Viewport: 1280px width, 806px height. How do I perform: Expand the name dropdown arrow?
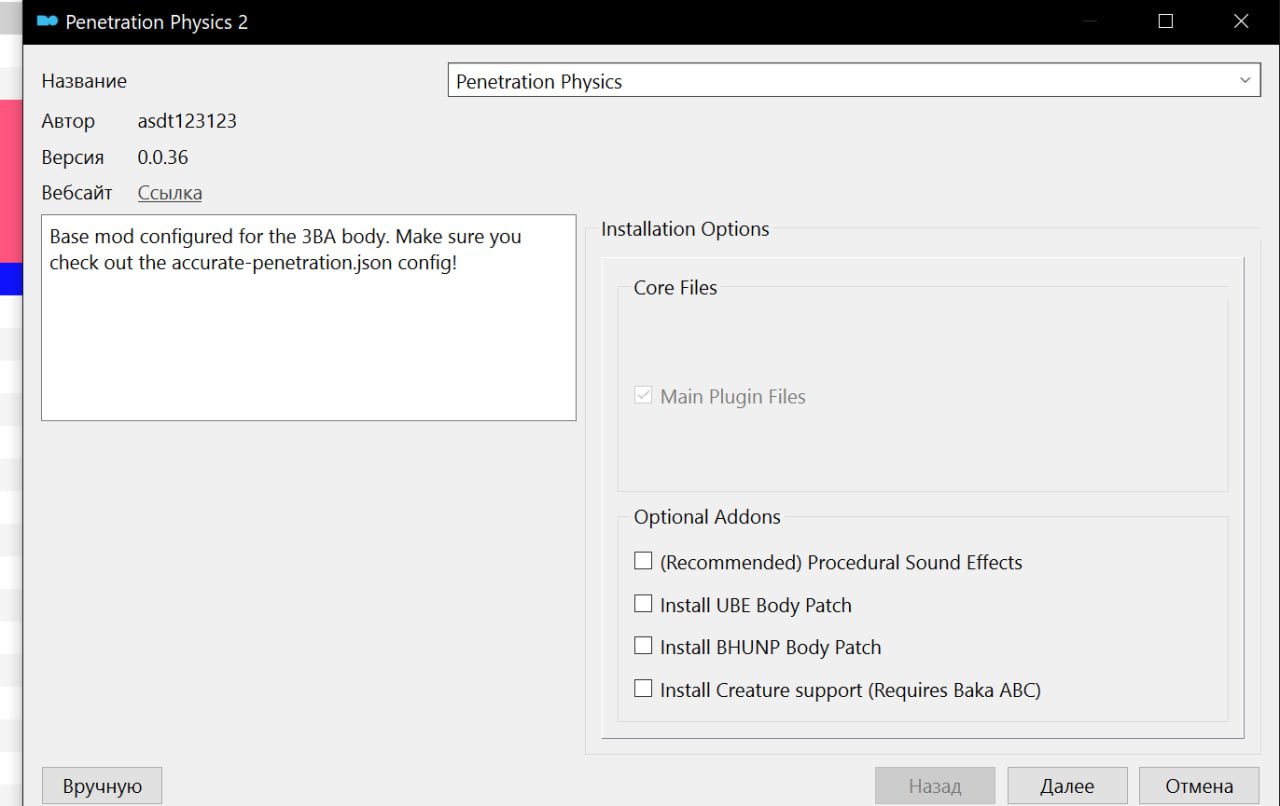coord(1245,80)
